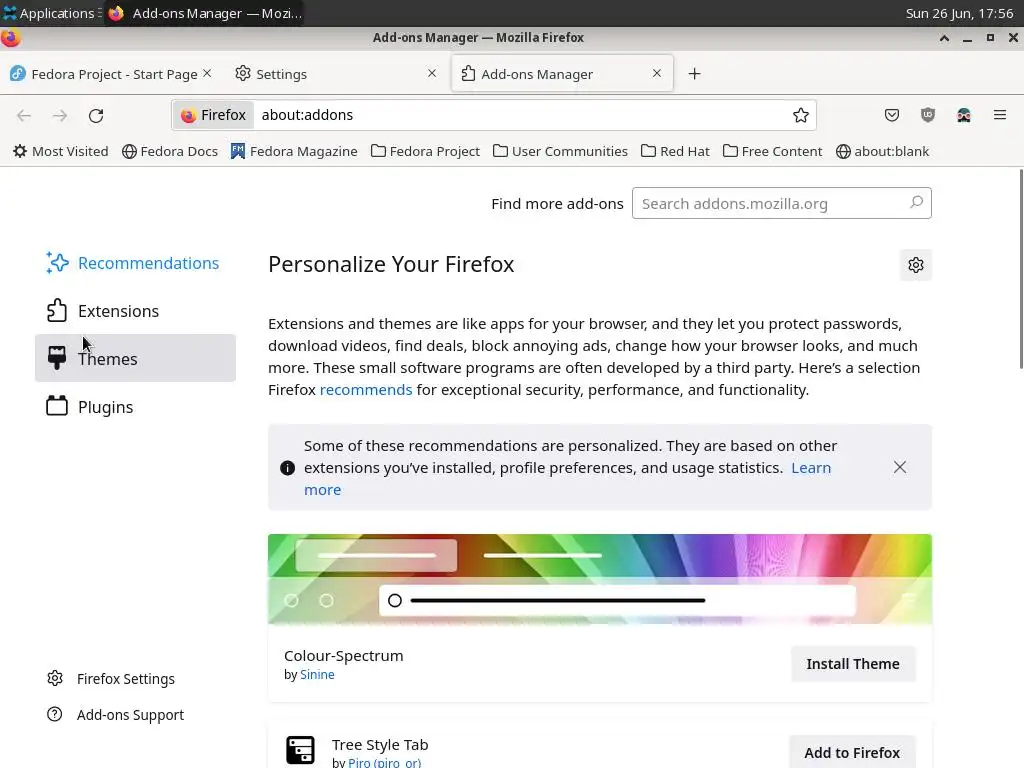The image size is (1024, 768).
Task: Open the Plugins category label
Action: point(105,407)
